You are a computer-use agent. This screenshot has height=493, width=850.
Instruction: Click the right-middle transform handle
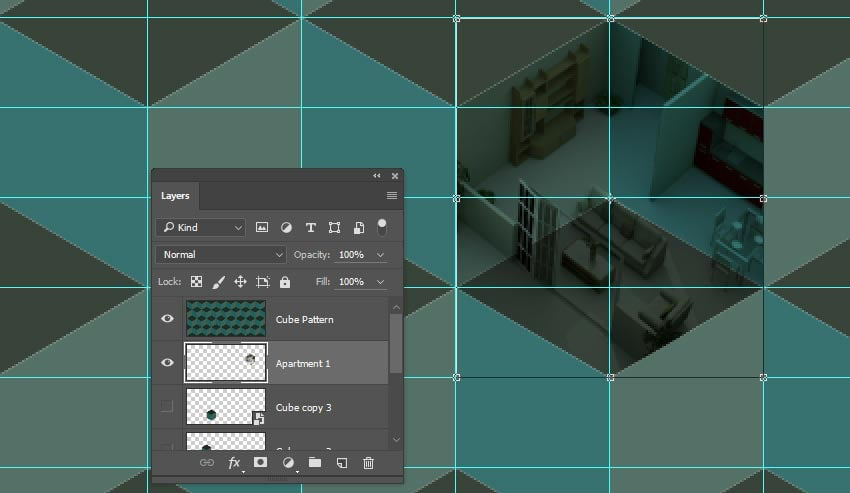763,199
